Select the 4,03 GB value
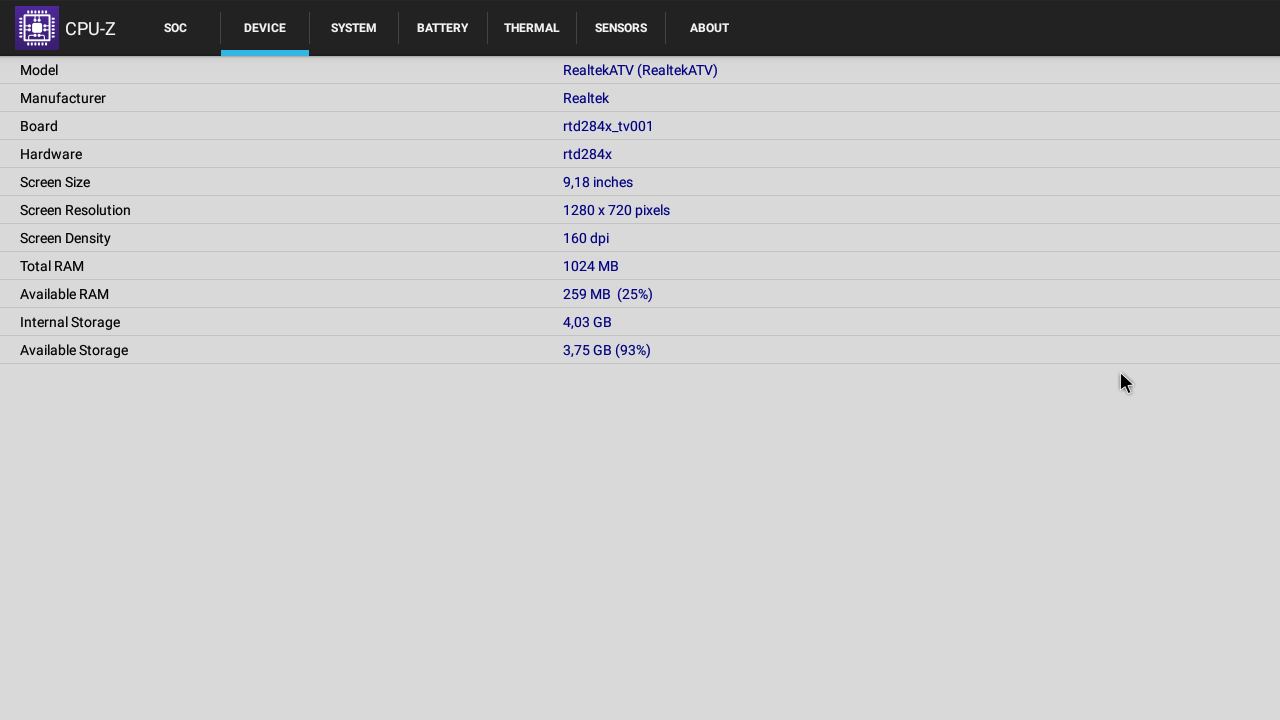The height and width of the screenshot is (720, 1280). 587,322
